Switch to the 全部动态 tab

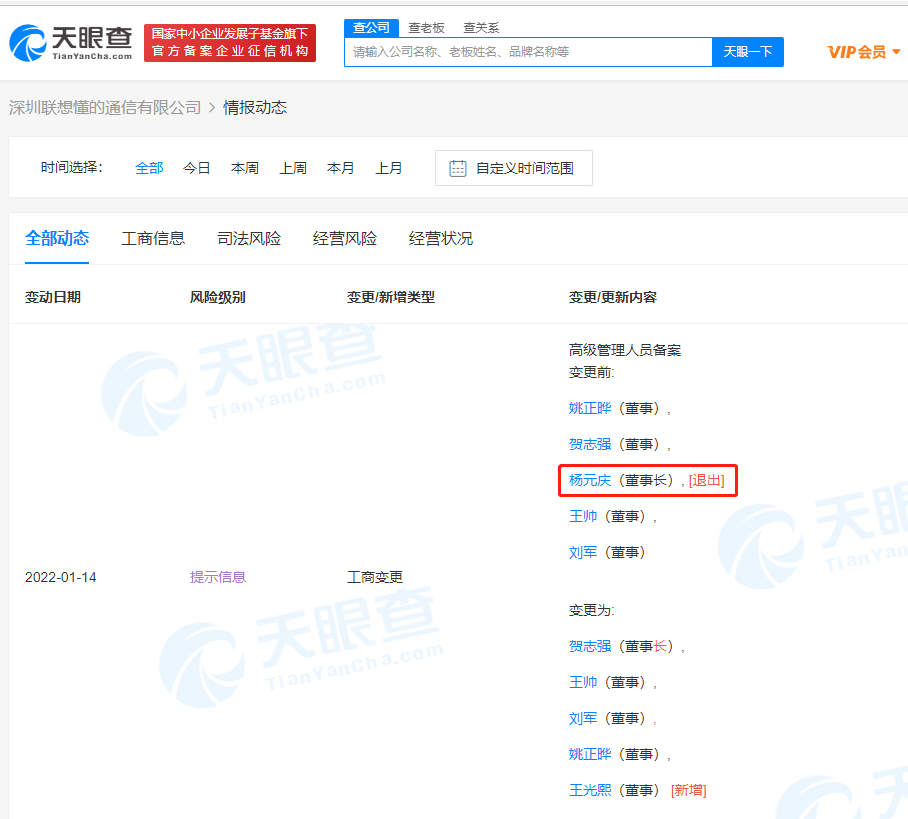coord(57,238)
